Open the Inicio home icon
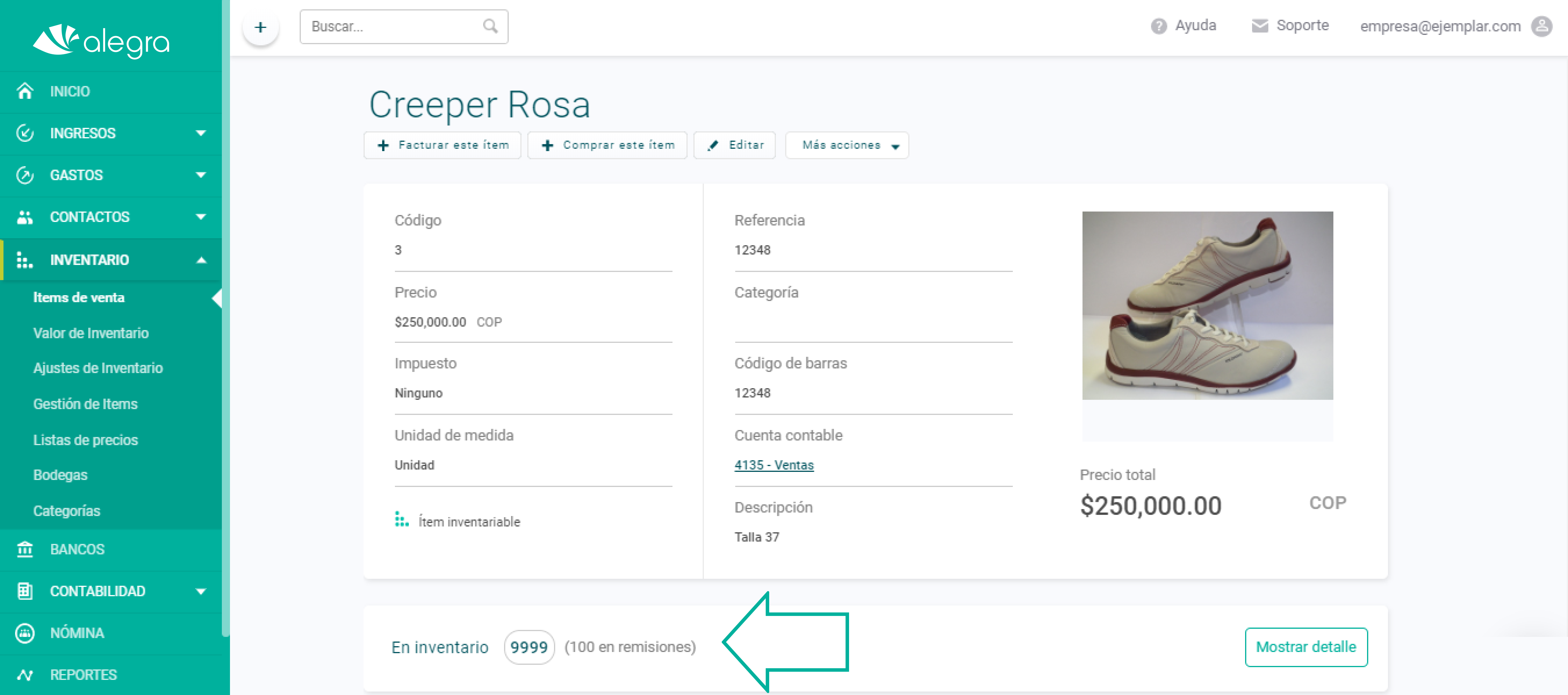This screenshot has height=695, width=1568. pyautogui.click(x=25, y=91)
